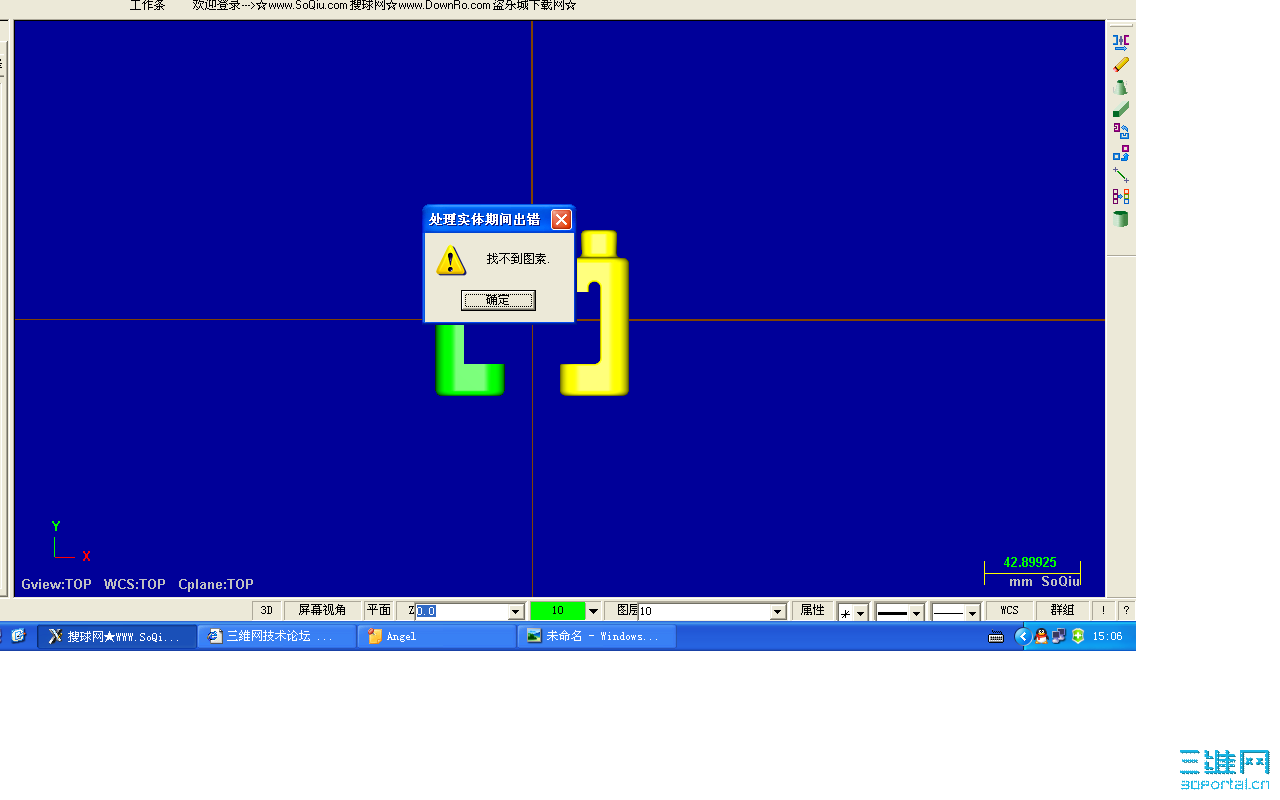Click the green cone solid icon
Screen dimensions: 1280x800
[1121, 87]
